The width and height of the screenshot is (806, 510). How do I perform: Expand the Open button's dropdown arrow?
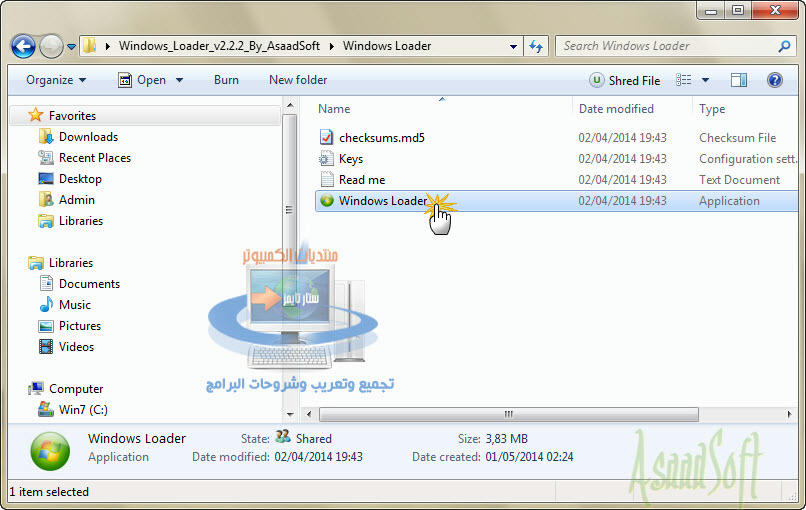179,80
